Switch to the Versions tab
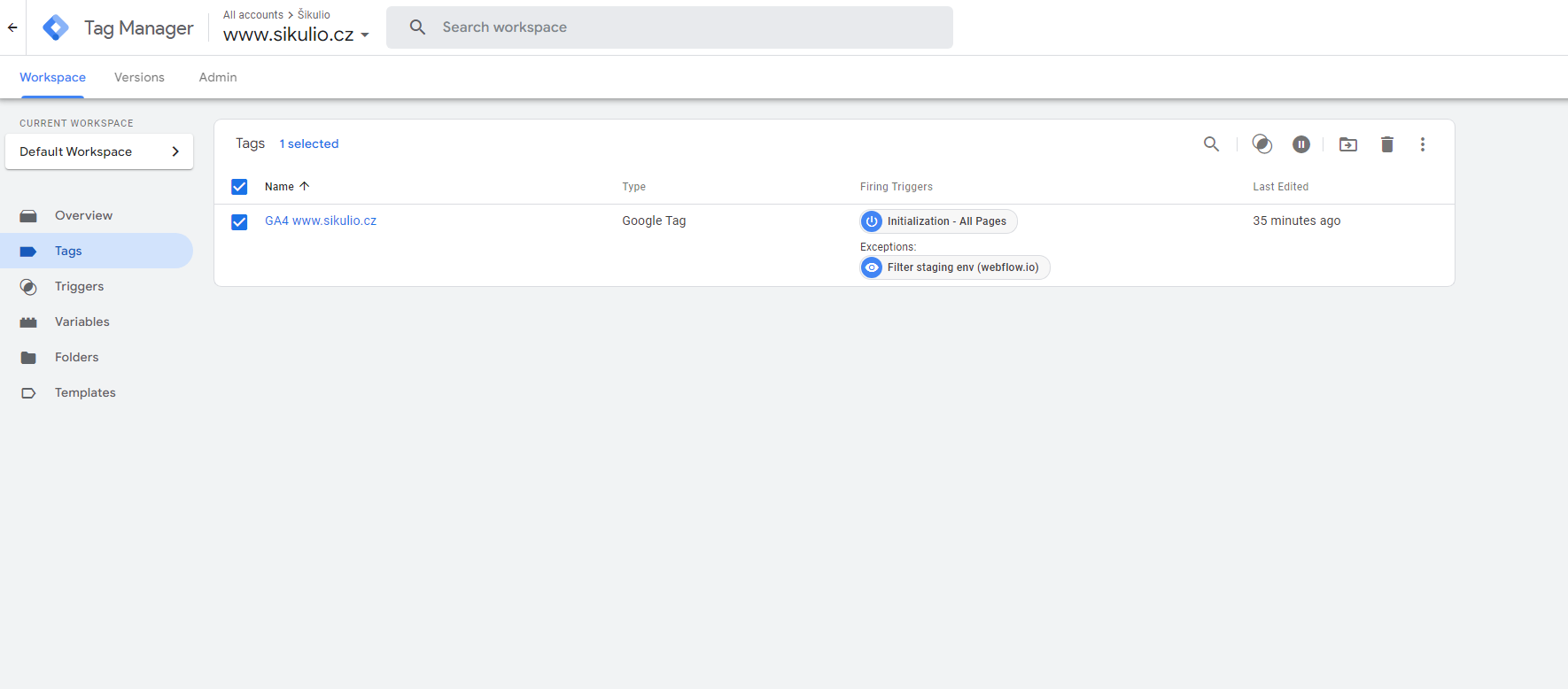 [x=139, y=77]
